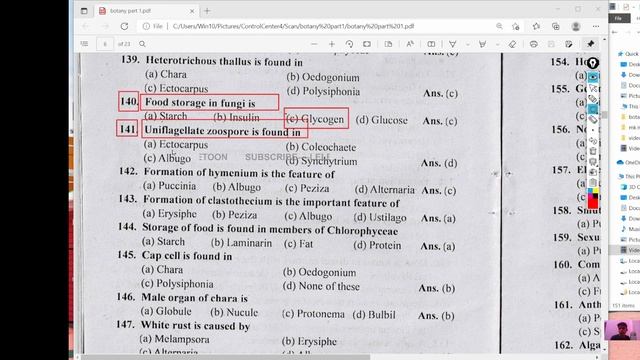Click the annotation overlay lightbulb icon
The height and width of the screenshot is (360, 640).
pyautogui.click(x=593, y=63)
